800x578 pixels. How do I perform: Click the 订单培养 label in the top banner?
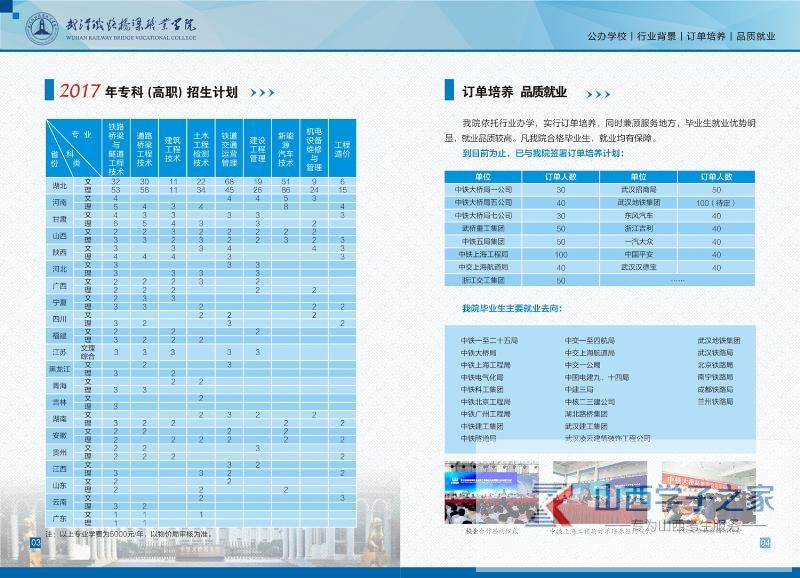tap(706, 36)
